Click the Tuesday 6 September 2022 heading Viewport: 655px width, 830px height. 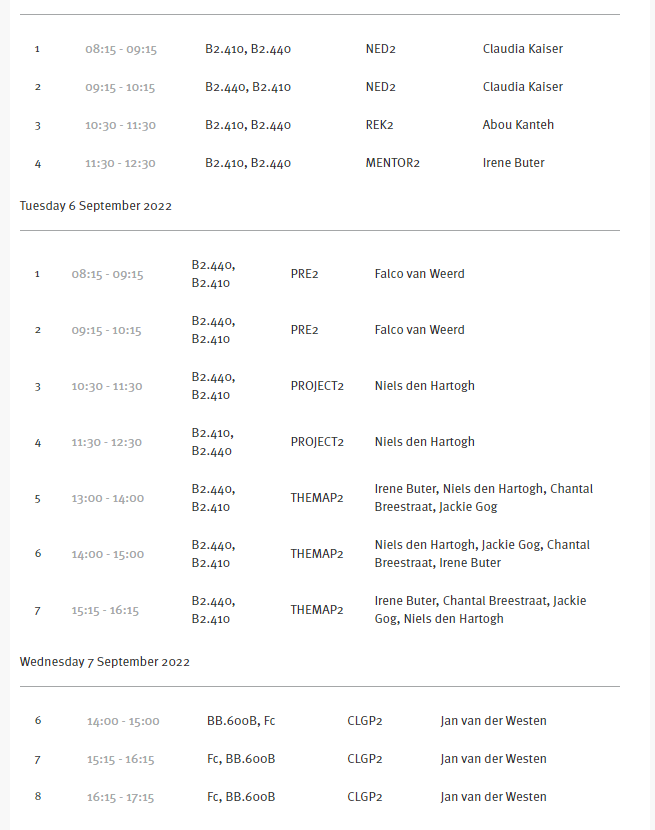[96, 206]
